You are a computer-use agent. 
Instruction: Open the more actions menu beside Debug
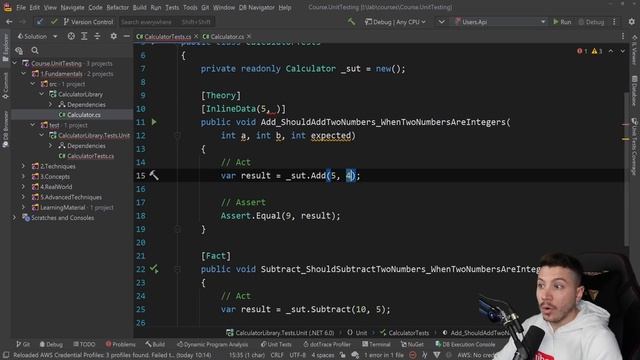pyautogui.click(x=614, y=22)
